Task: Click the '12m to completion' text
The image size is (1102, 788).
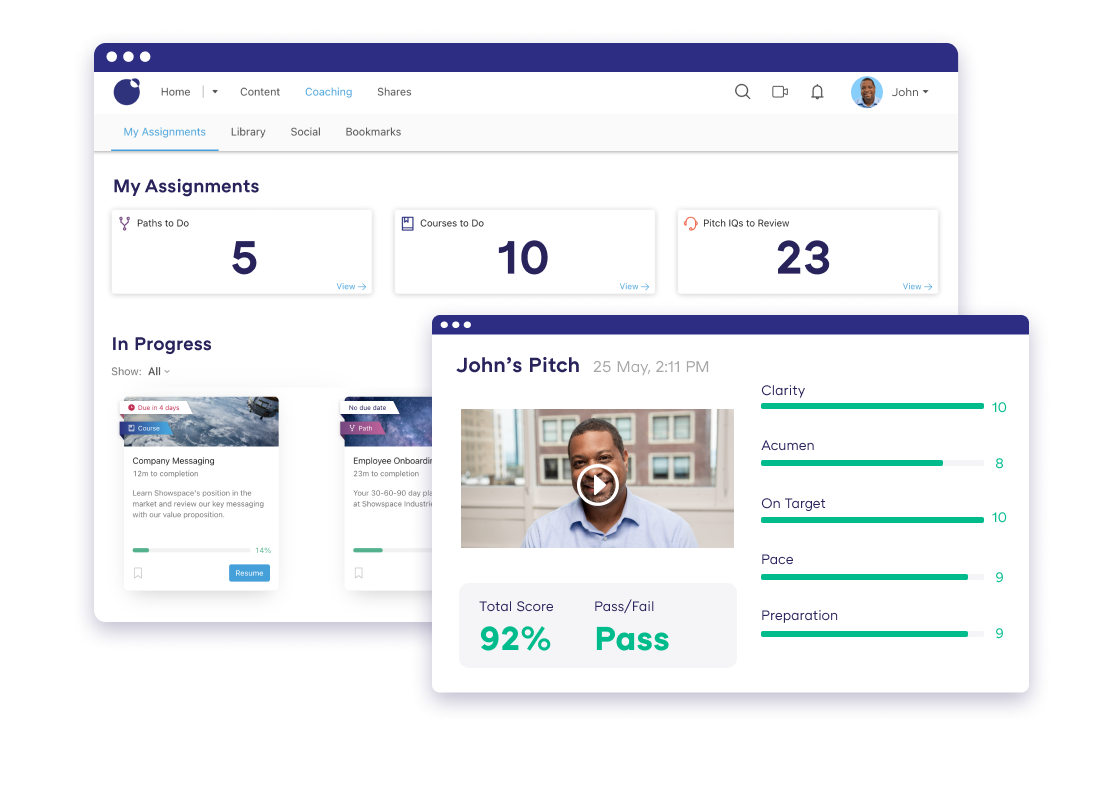Action: 165,474
